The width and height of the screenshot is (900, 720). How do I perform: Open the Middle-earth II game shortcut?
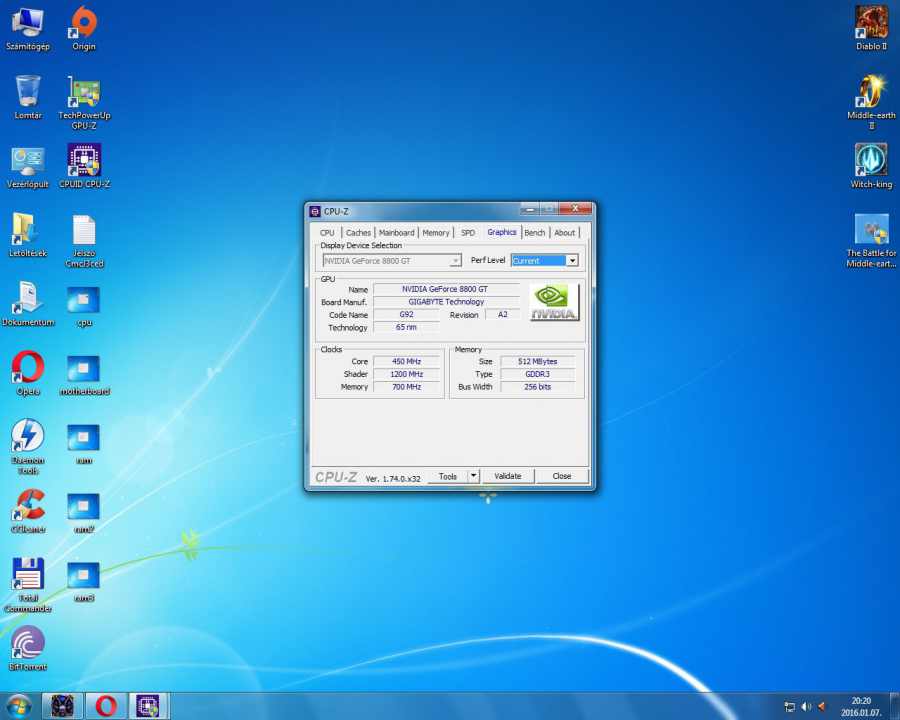871,102
